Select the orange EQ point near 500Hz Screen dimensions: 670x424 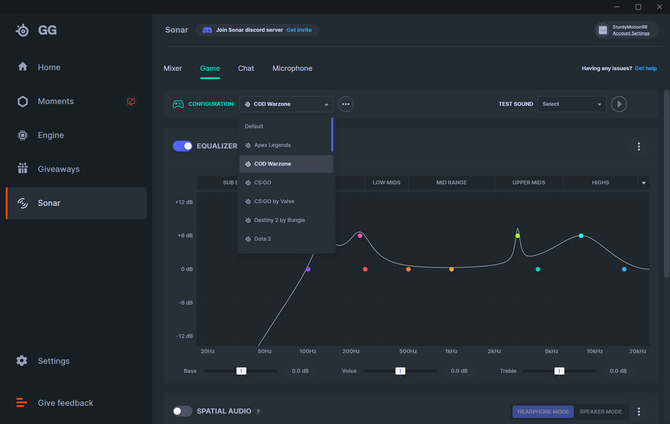point(408,269)
